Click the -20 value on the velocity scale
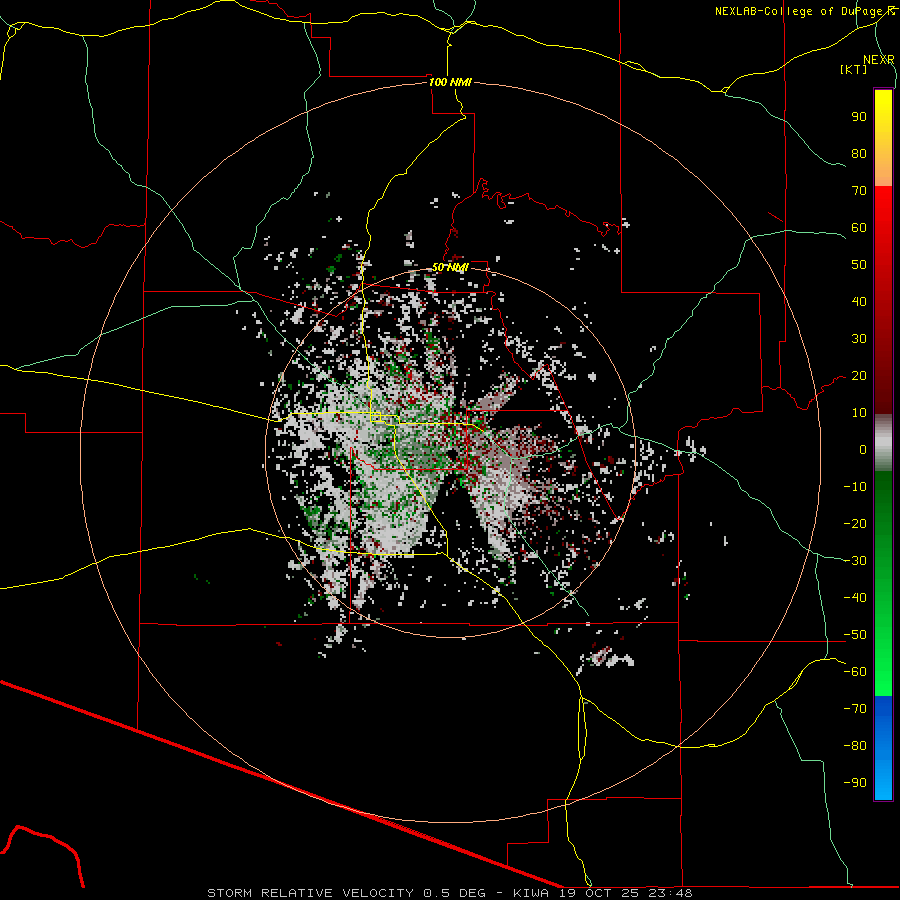This screenshot has height=900, width=900. pos(855,523)
